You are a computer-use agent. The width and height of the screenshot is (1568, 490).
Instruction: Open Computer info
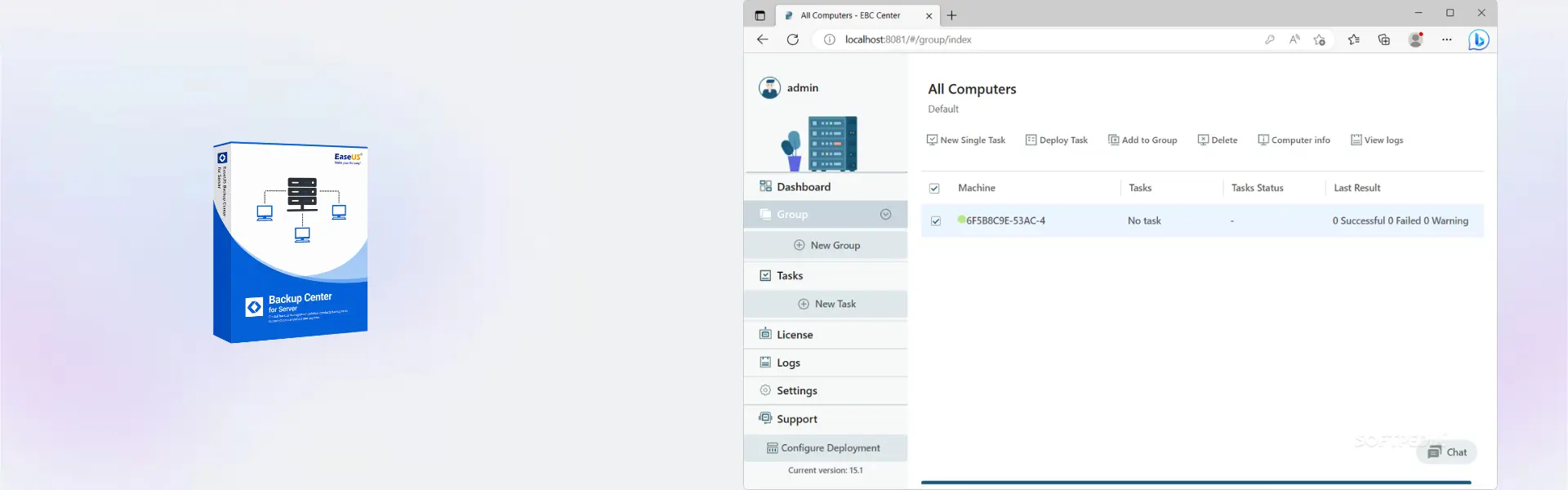tap(1294, 140)
